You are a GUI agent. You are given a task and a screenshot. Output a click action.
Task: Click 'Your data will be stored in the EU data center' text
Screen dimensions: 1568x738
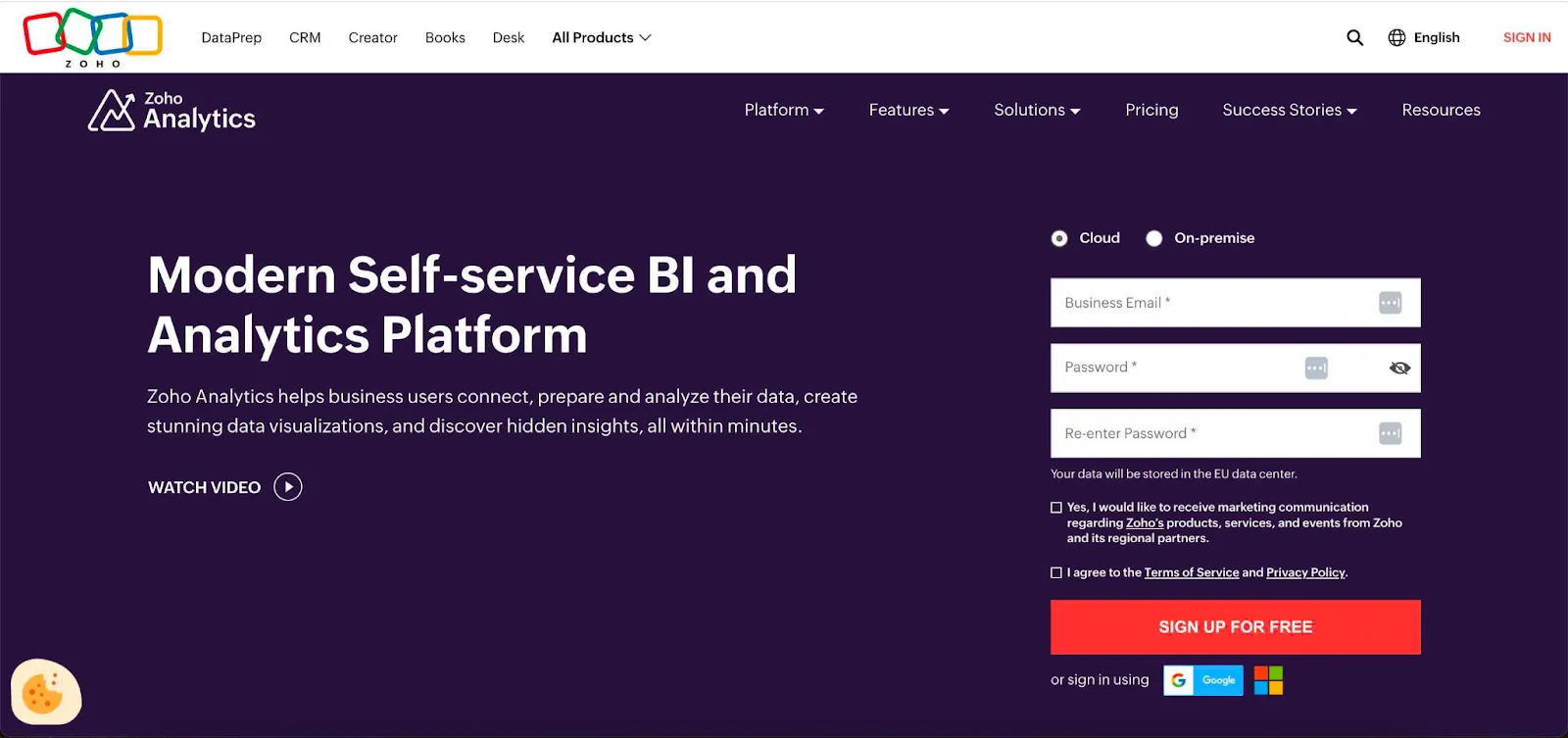pyautogui.click(x=1174, y=474)
